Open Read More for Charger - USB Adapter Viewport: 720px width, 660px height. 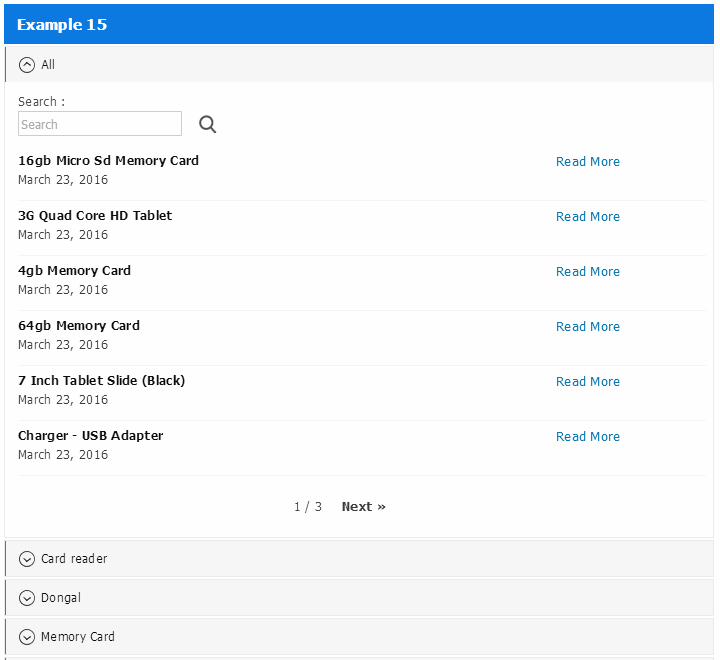coord(588,437)
